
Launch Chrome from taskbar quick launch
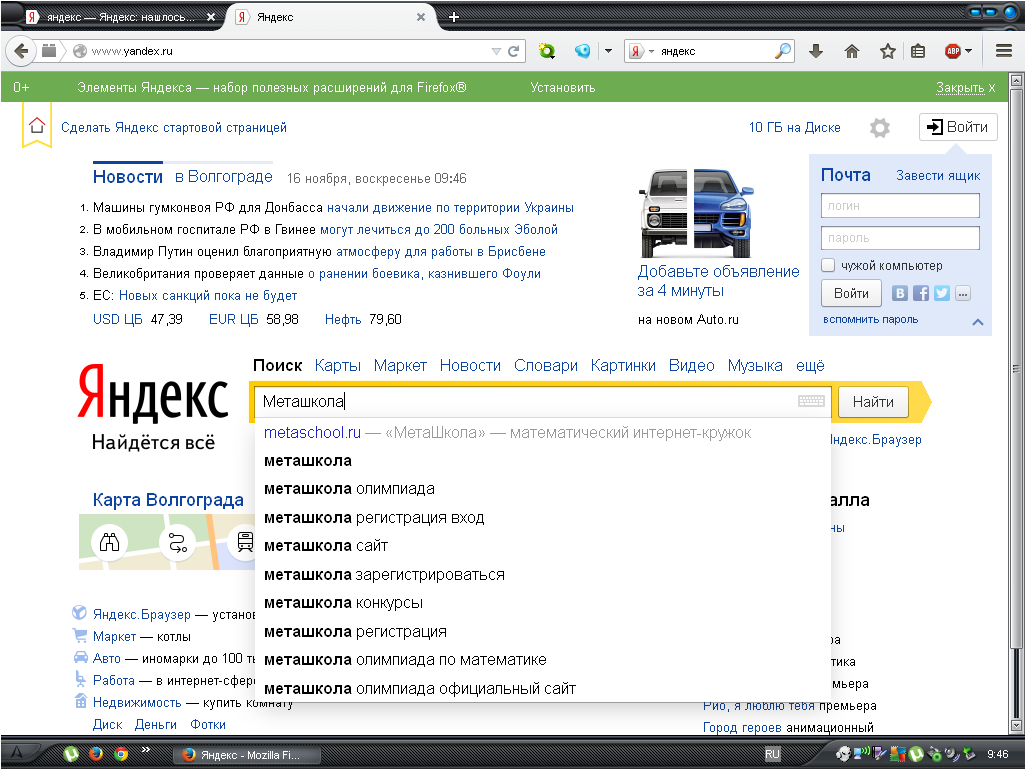coord(120,754)
